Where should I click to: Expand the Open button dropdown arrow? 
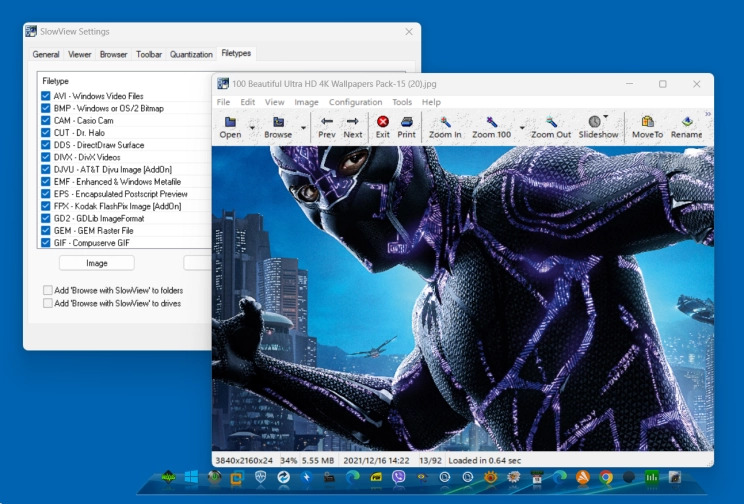coord(252,128)
